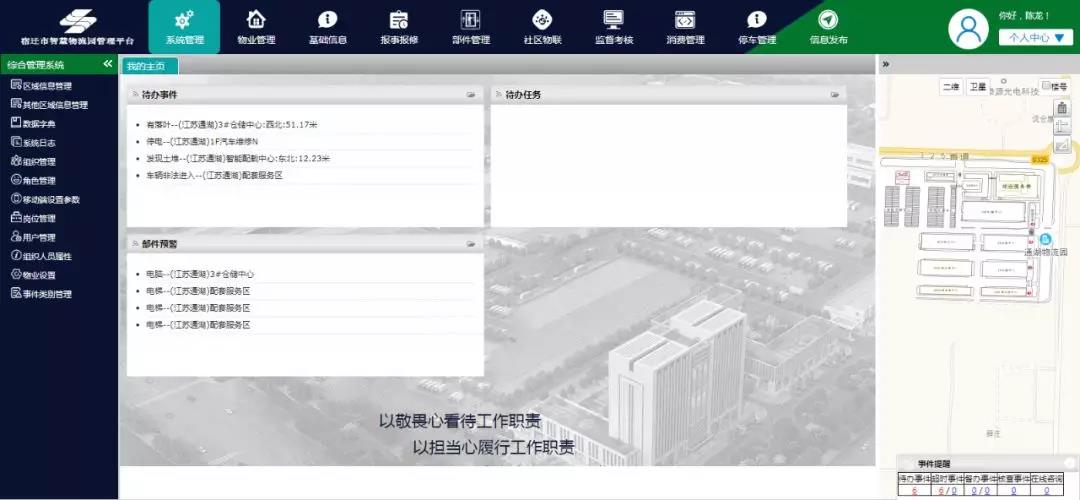
Task: Click the user avatar icon
Action: pyautogui.click(x=969, y=30)
